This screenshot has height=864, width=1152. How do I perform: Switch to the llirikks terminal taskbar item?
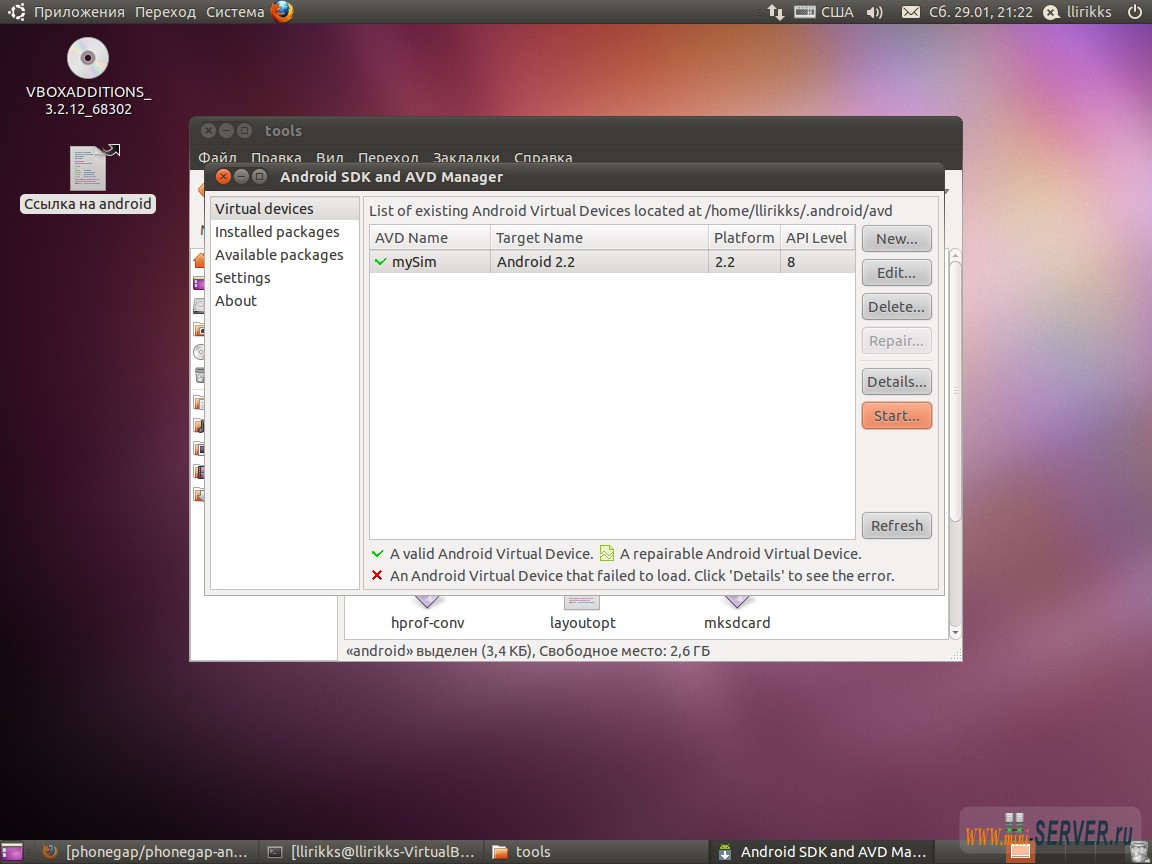tap(371, 852)
